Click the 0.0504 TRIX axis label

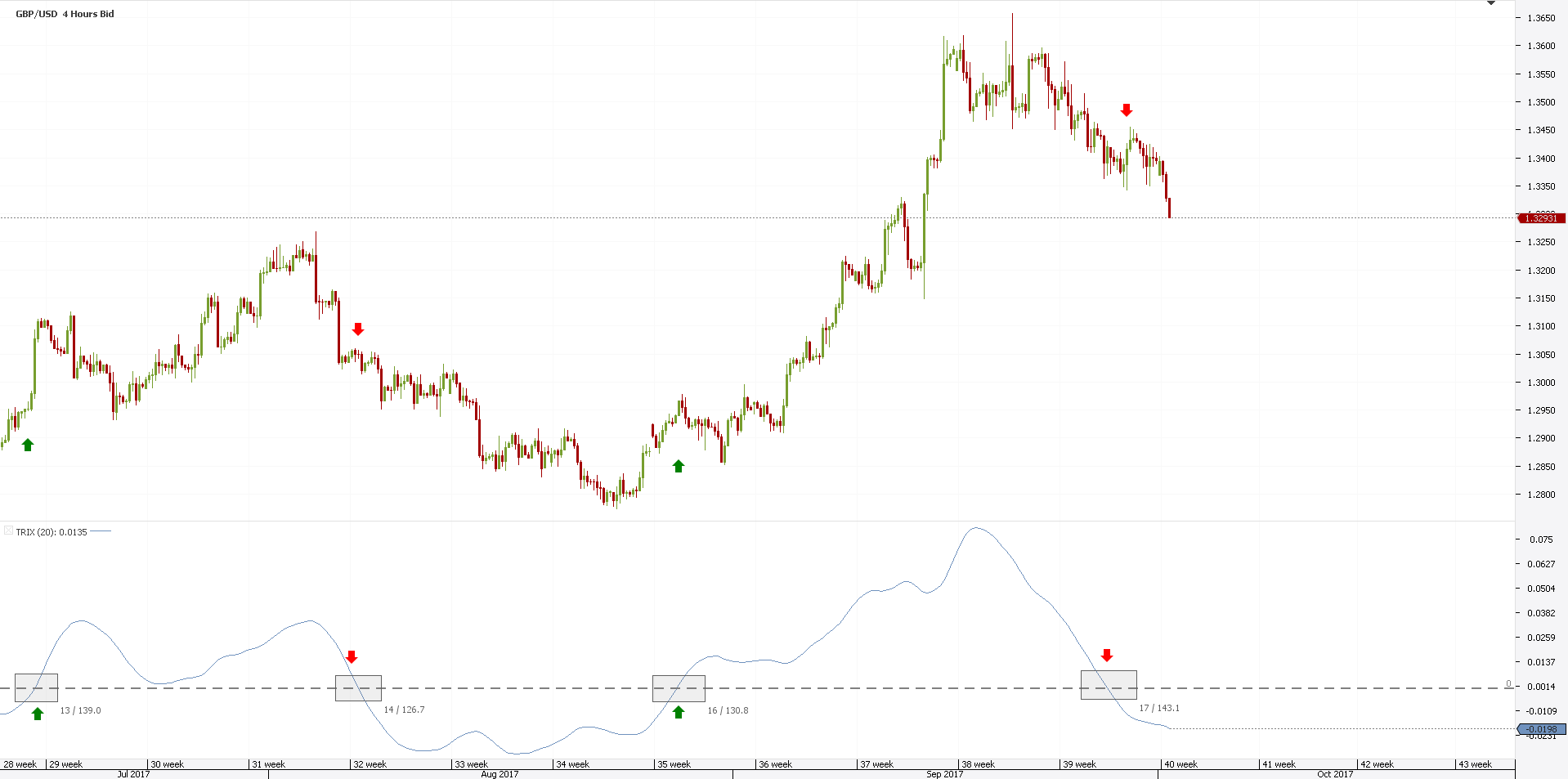pos(1541,589)
